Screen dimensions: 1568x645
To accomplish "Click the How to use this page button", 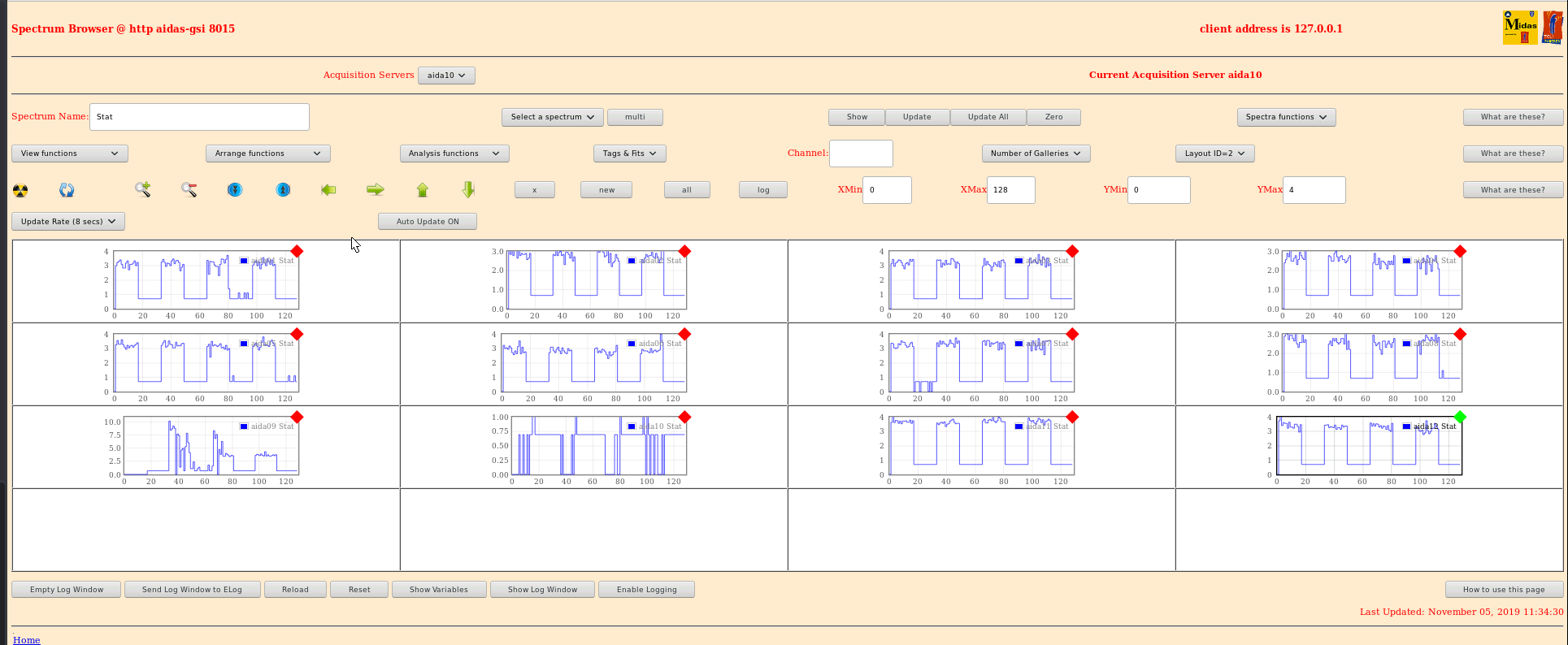I will 1504,590.
